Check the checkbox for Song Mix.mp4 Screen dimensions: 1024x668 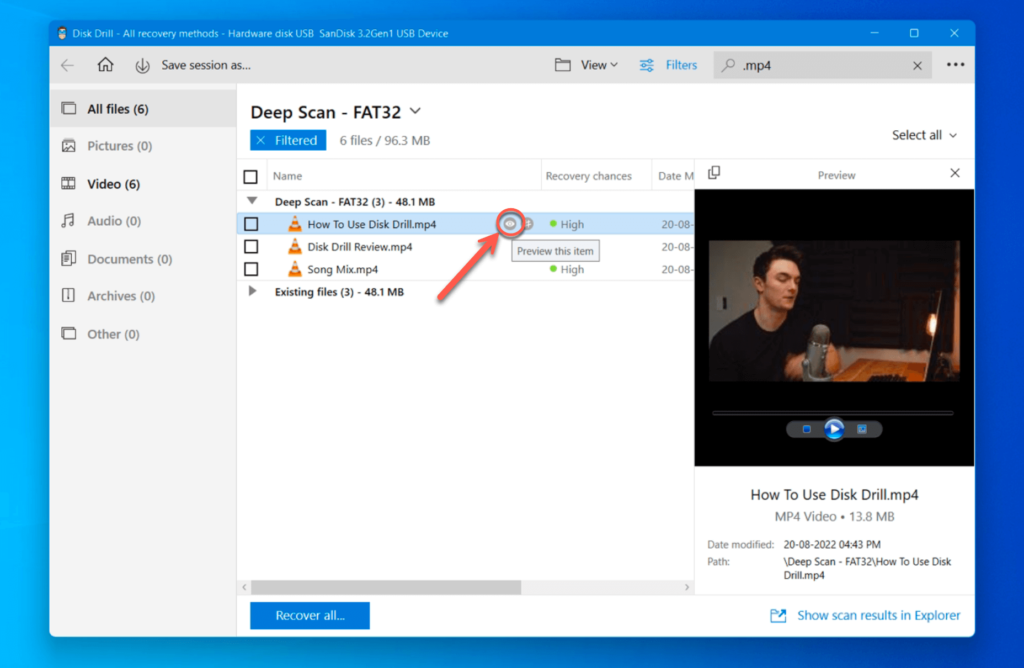250,269
